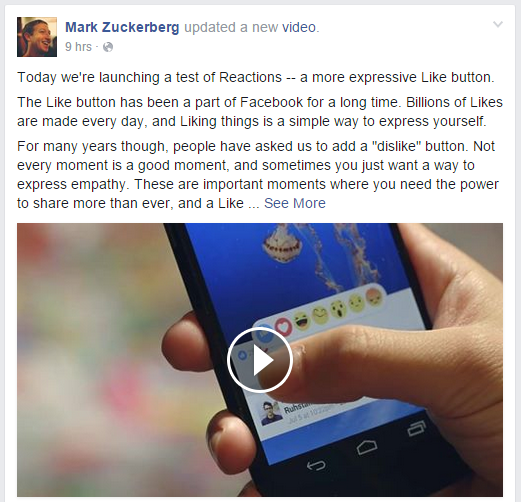Click the "9 hrs" timestamp
Screen dimensions: 521x502
point(78,47)
